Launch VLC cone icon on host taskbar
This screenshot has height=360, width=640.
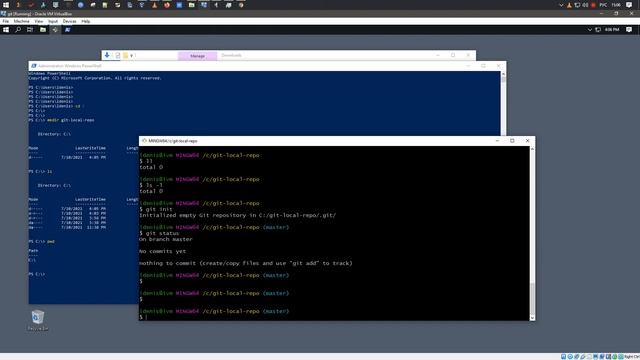(154, 5)
